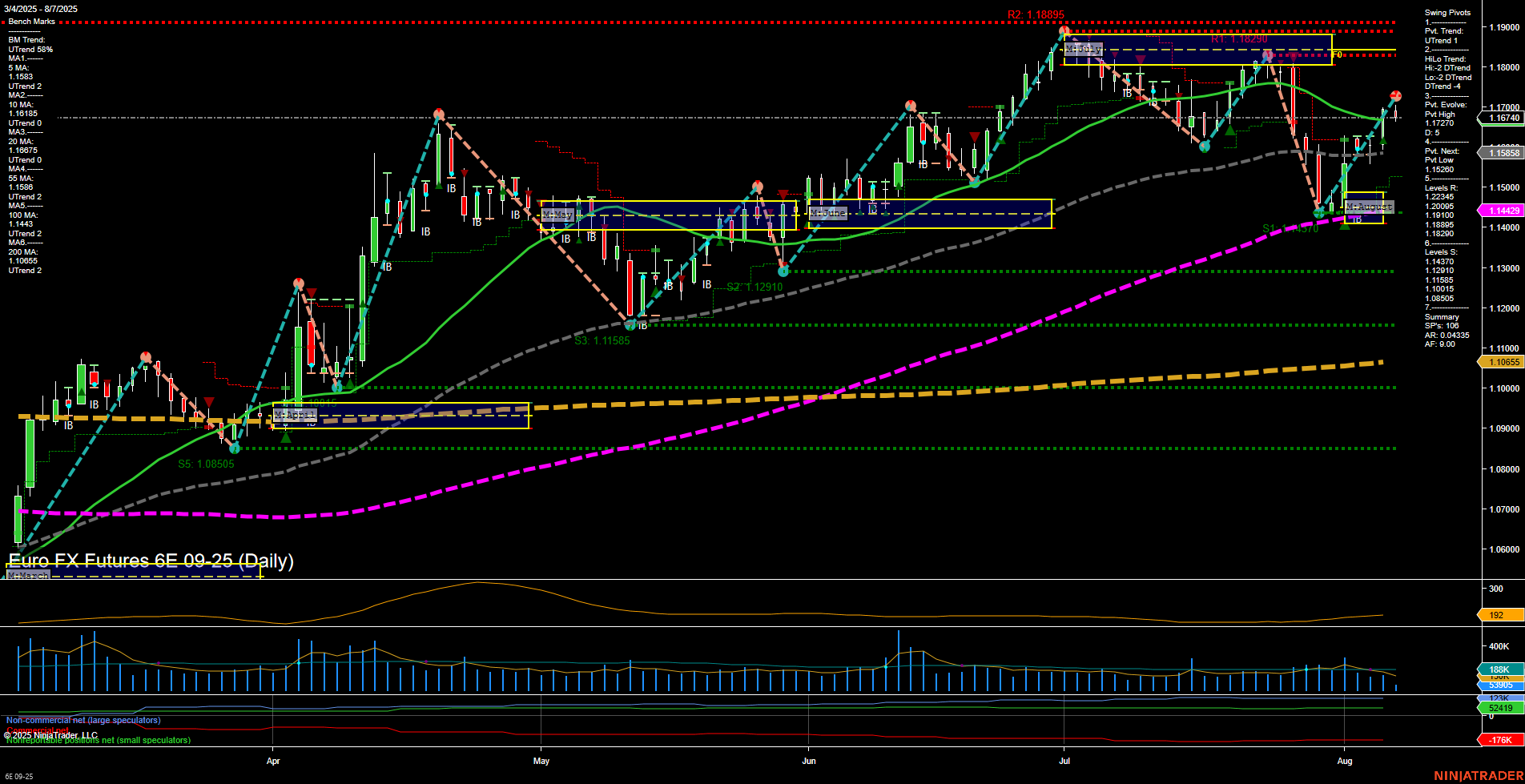Click the 'Levels S:' heading
Image resolution: width=1525 pixels, height=784 pixels.
pos(1441,252)
